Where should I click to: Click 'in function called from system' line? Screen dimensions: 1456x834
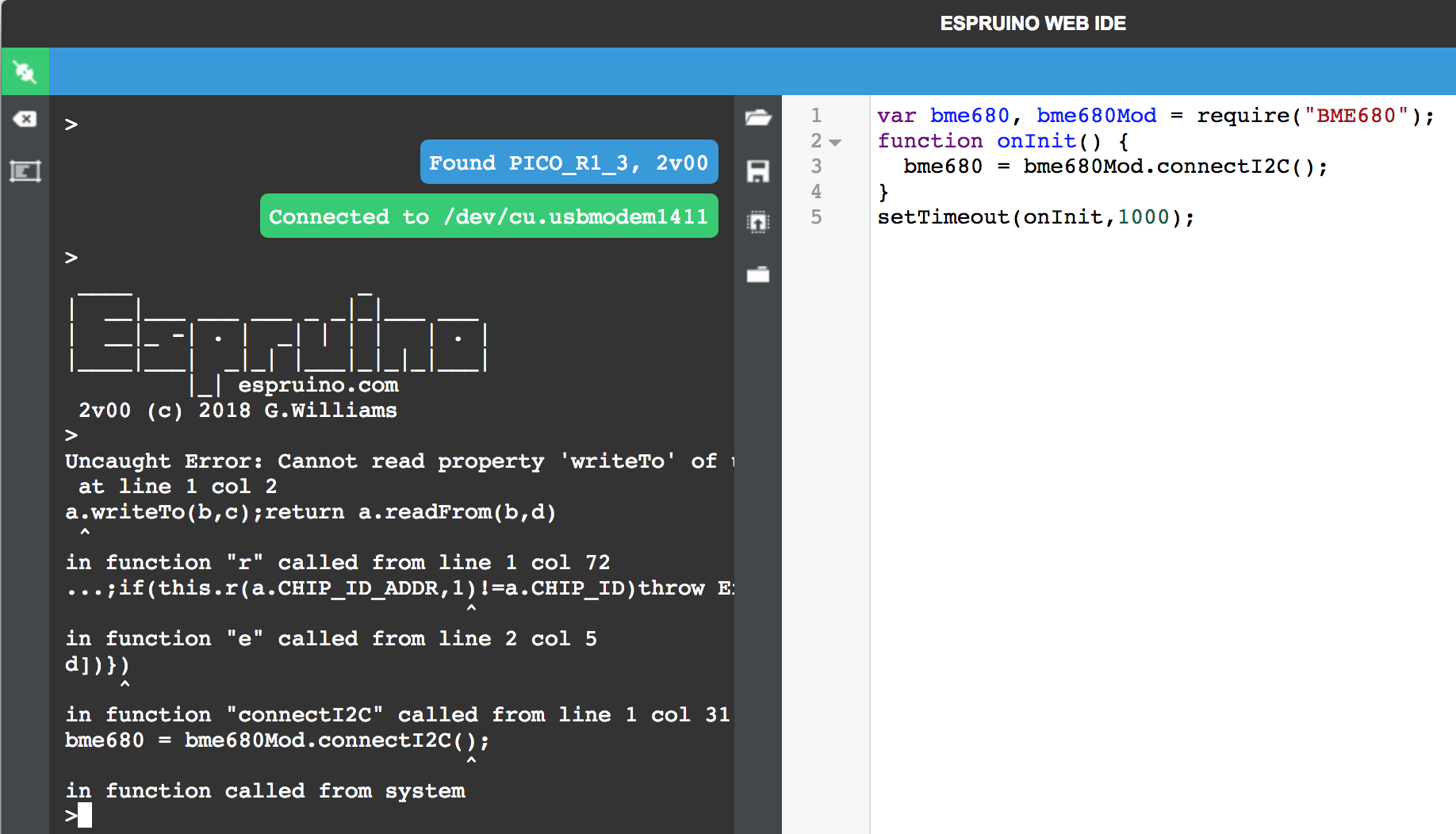[x=265, y=791]
